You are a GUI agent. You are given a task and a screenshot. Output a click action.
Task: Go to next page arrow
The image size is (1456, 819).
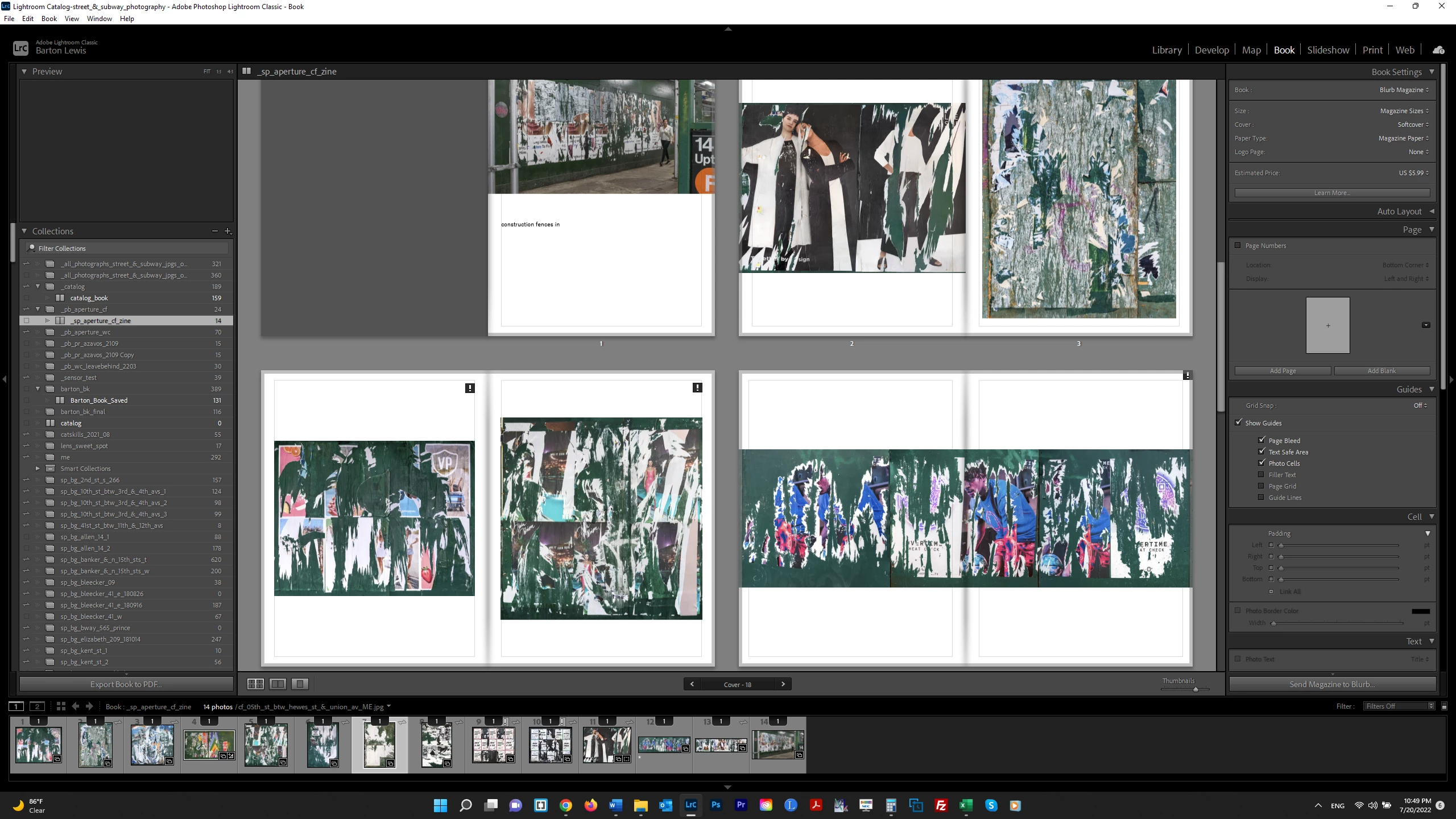pyautogui.click(x=783, y=684)
